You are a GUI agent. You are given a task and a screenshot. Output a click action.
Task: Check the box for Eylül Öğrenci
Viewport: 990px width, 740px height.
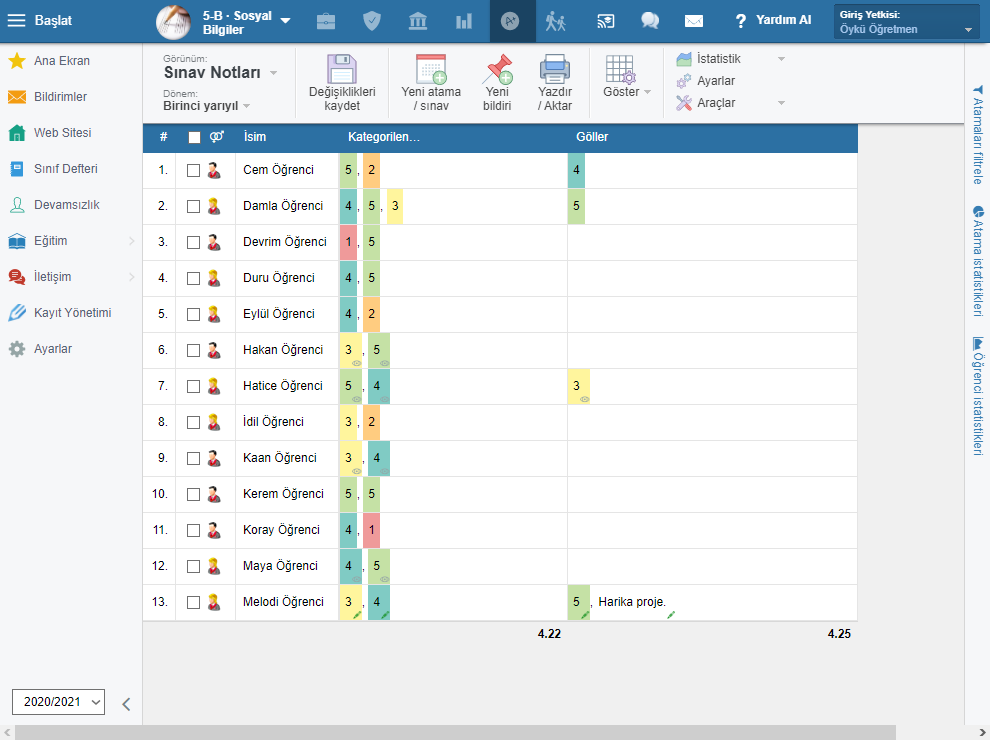click(x=194, y=314)
